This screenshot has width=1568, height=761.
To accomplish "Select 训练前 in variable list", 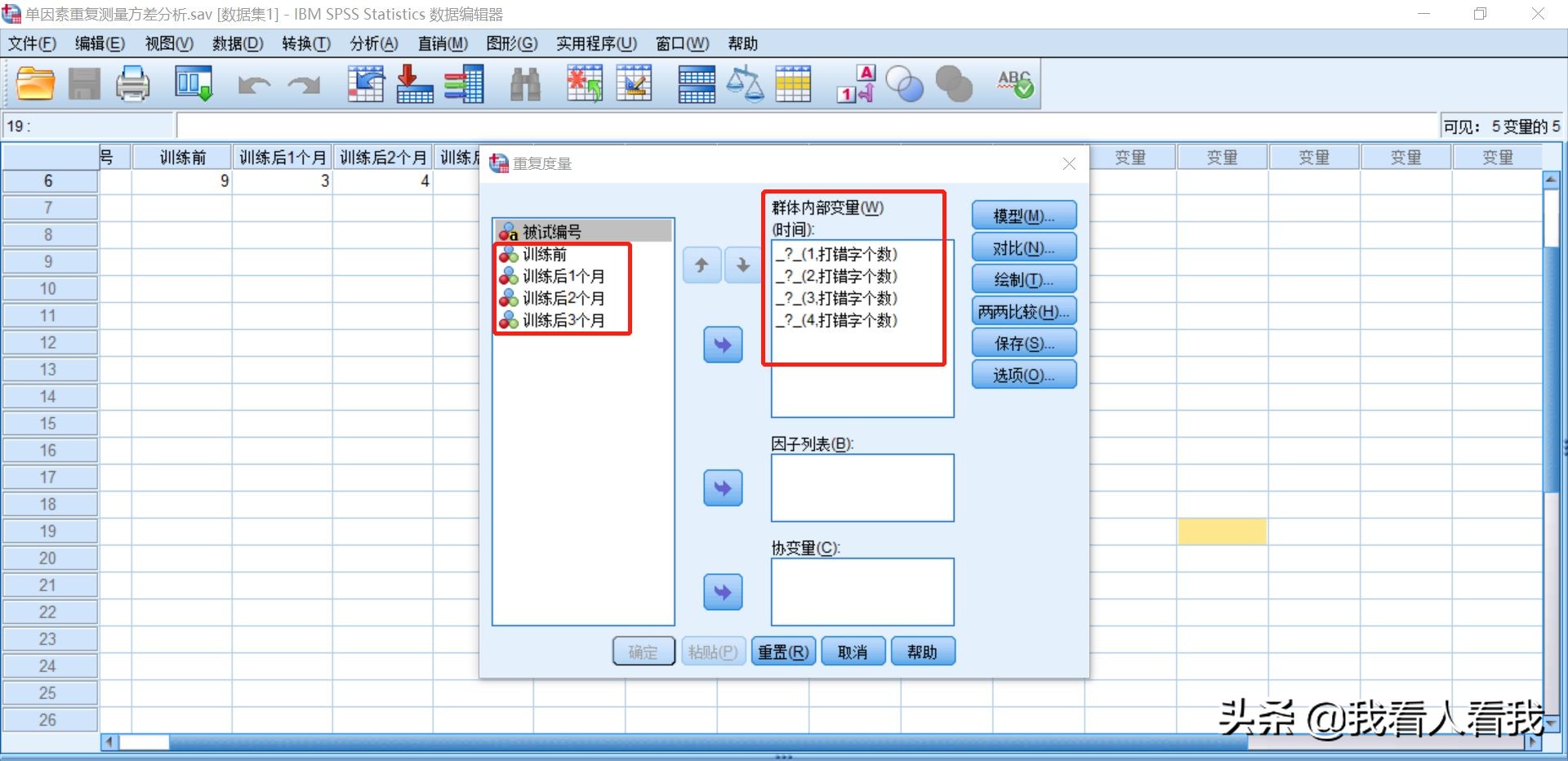I will 583,255.
